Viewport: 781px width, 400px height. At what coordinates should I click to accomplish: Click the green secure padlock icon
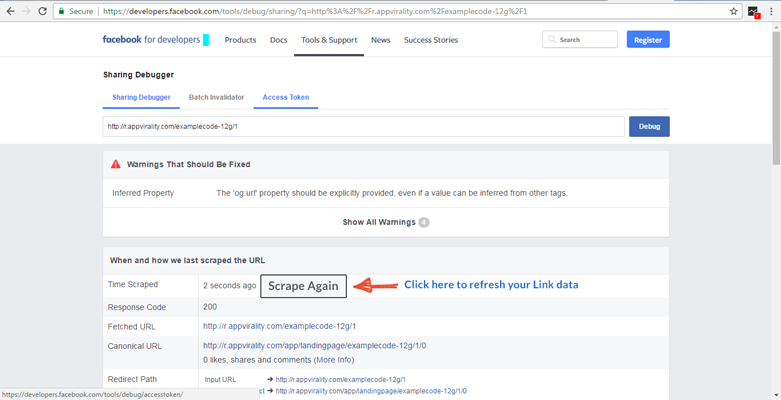point(61,11)
